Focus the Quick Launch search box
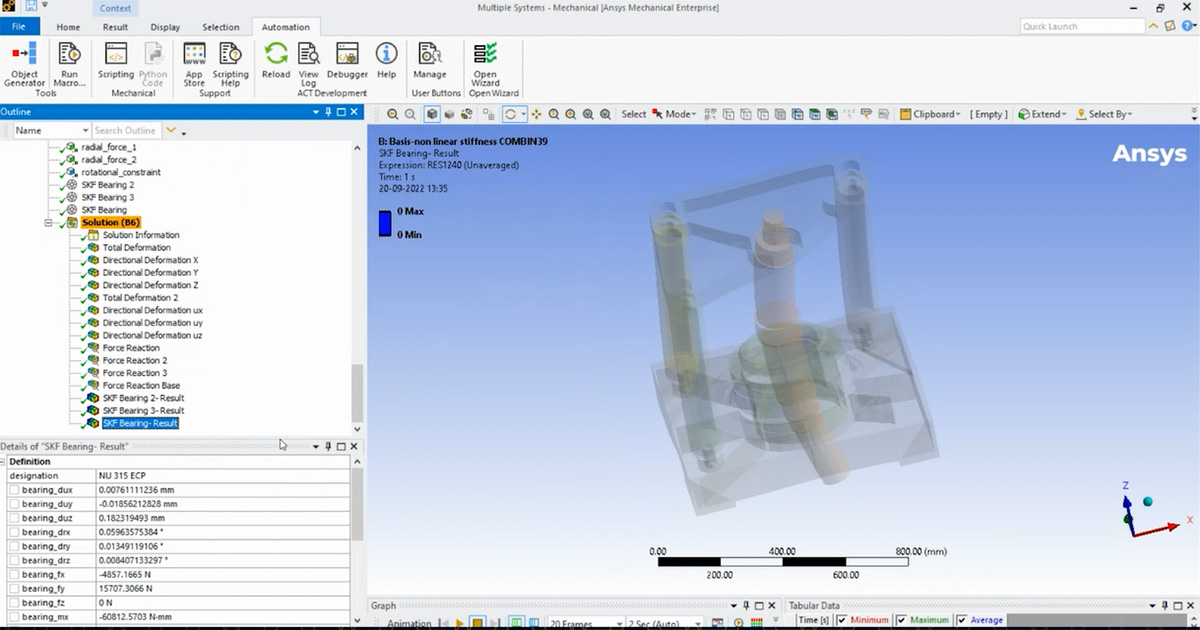The width and height of the screenshot is (1200, 630). [x=1082, y=27]
